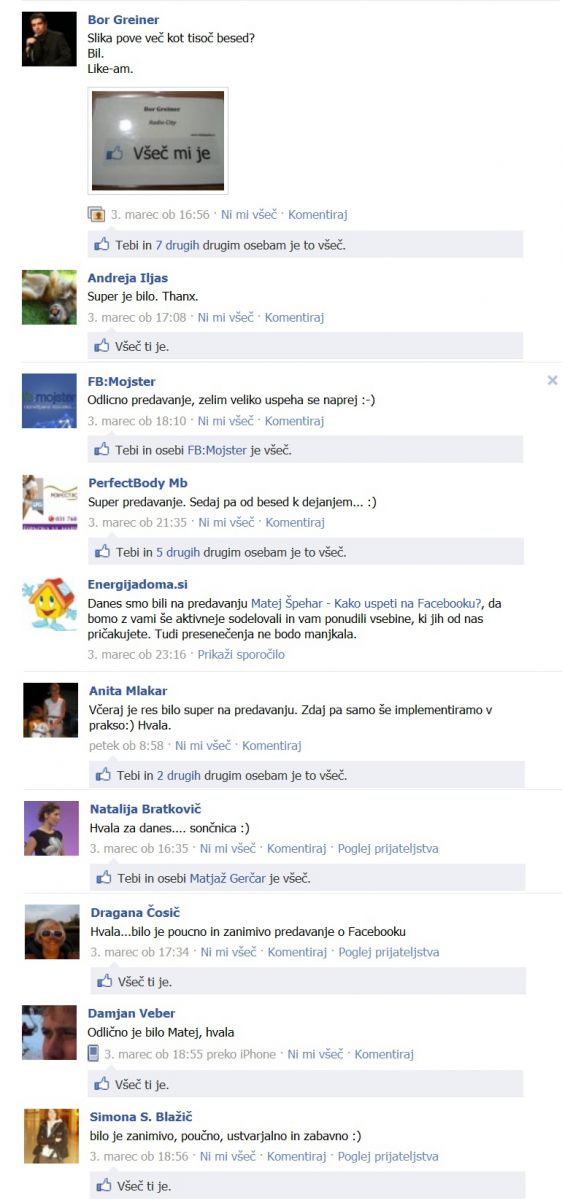Expand 'Prikaži sporočilo' on the Energijadoma.si post

[241, 654]
